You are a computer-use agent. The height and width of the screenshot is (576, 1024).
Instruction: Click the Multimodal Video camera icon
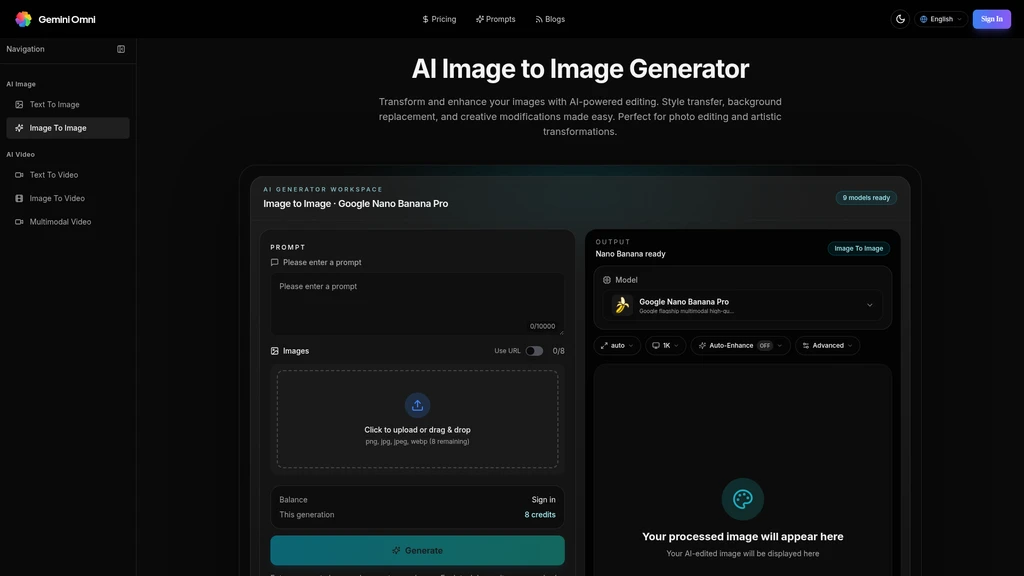pos(19,222)
